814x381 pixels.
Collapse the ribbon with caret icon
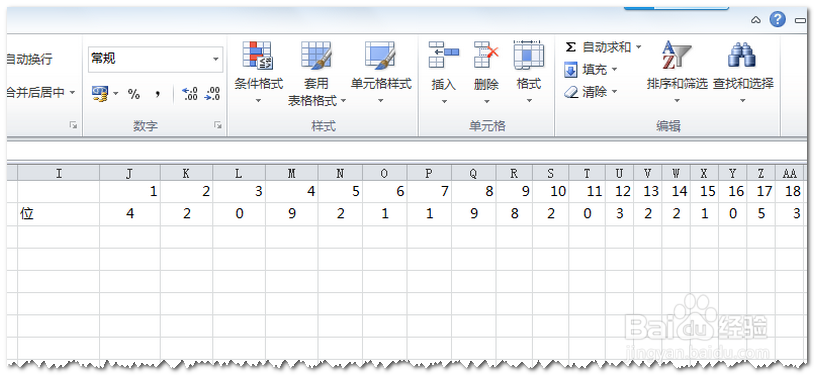[x=756, y=21]
